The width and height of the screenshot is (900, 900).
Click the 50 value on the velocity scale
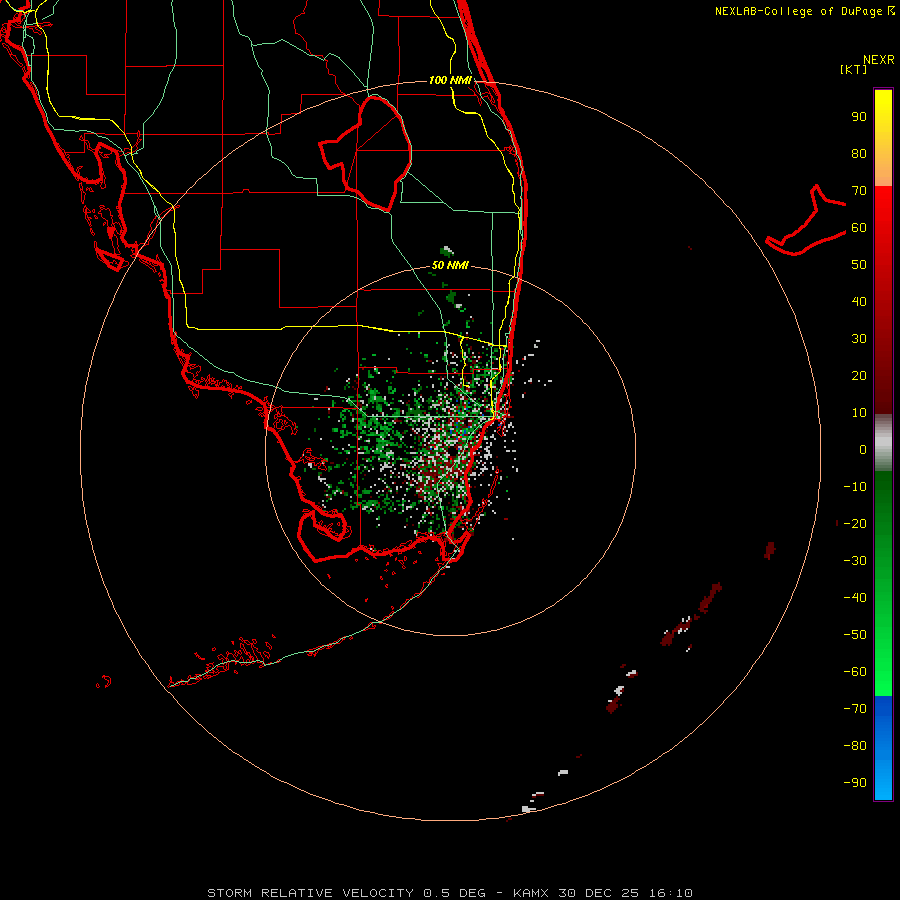point(859,265)
